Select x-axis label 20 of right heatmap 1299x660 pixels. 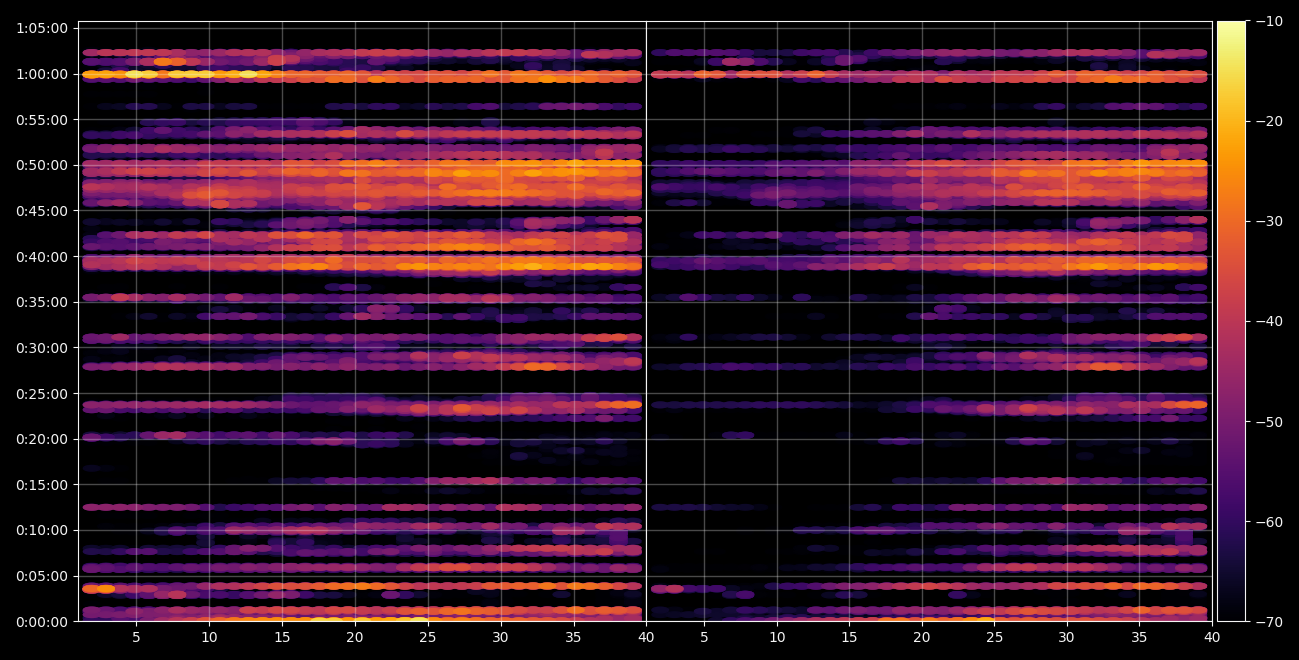[922, 637]
